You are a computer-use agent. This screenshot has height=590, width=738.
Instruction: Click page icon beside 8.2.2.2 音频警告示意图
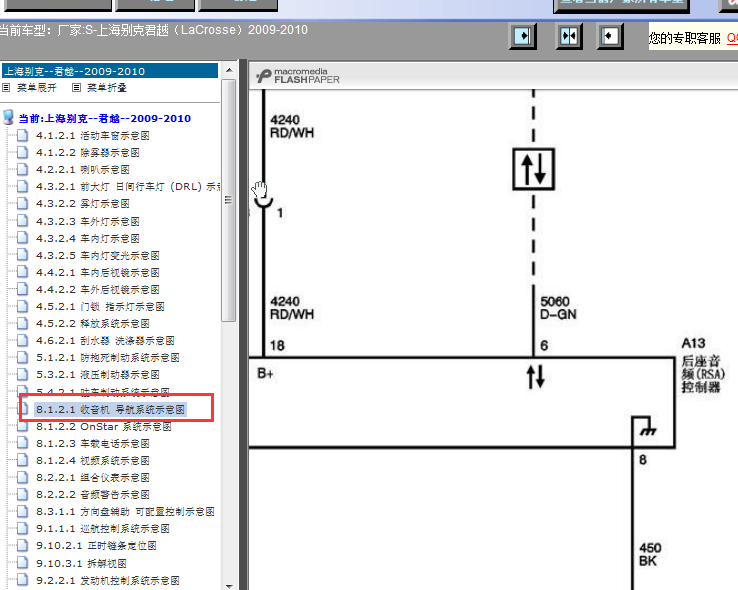(x=22, y=494)
